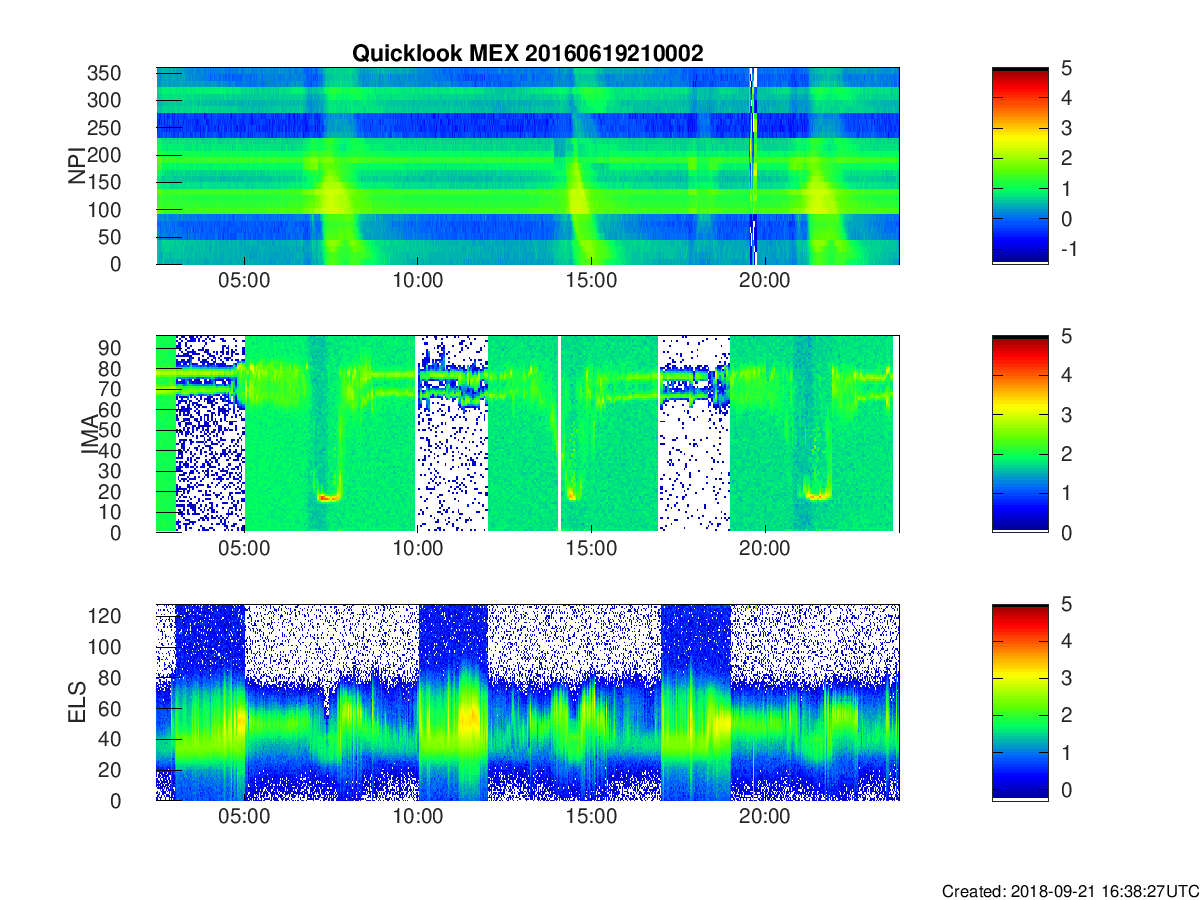Click the IMA red hotspot just after 20:00
The width and height of the screenshot is (1200, 900).
point(818,496)
